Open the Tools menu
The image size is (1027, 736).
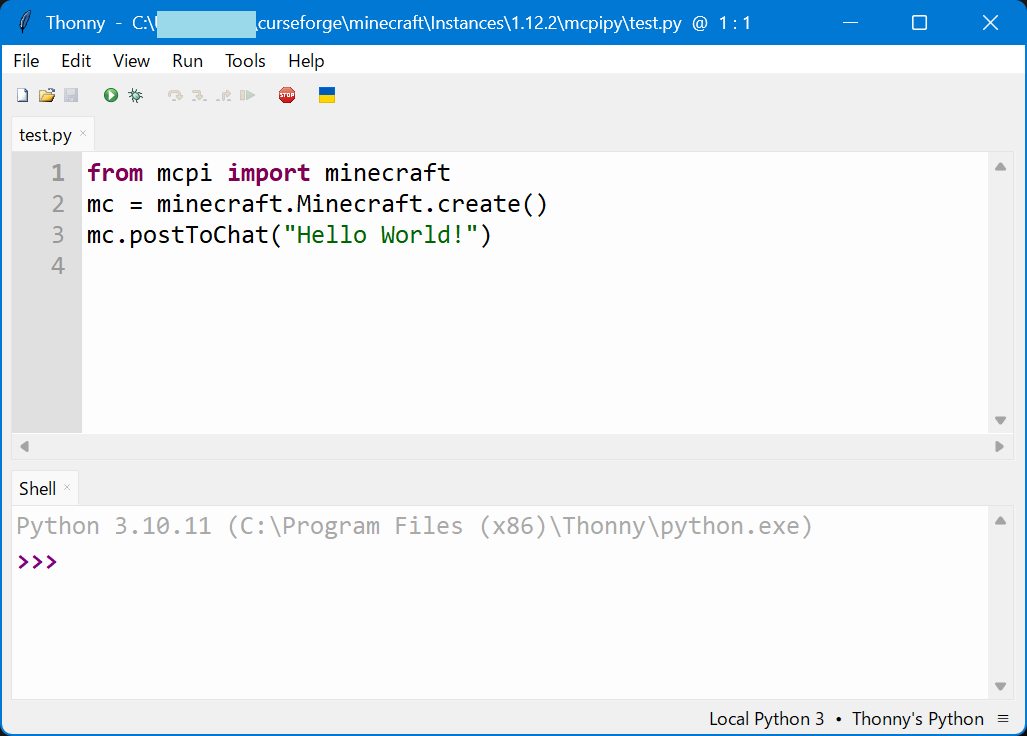coord(245,61)
